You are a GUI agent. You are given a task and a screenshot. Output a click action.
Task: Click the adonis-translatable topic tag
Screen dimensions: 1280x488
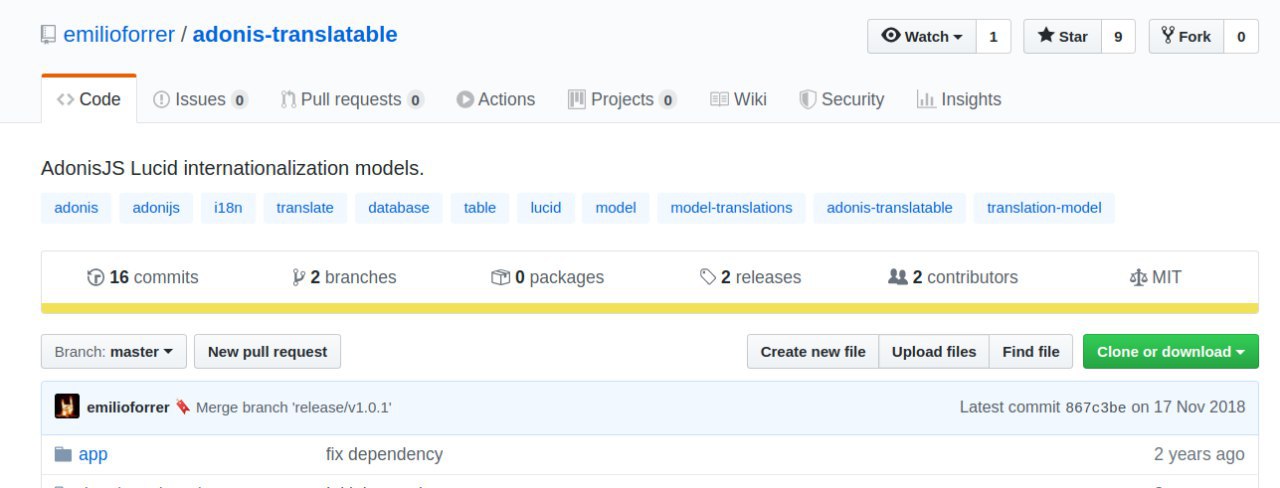(890, 208)
